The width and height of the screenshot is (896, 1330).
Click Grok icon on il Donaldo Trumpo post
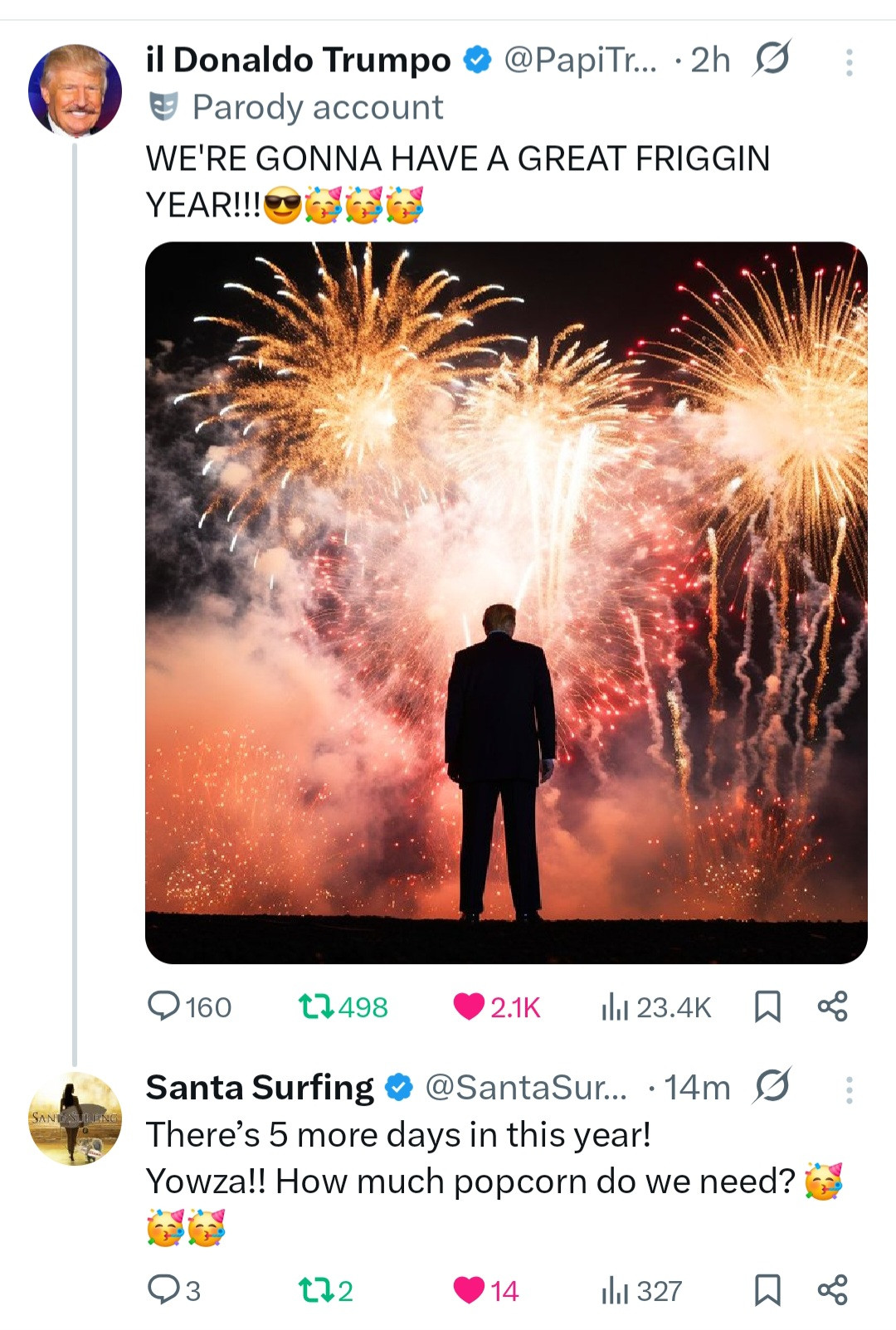[772, 59]
